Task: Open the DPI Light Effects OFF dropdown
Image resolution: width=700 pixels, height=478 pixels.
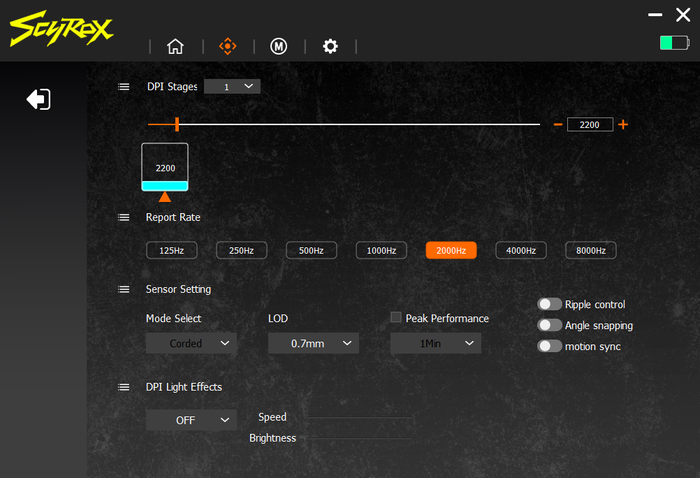Action: coord(191,420)
